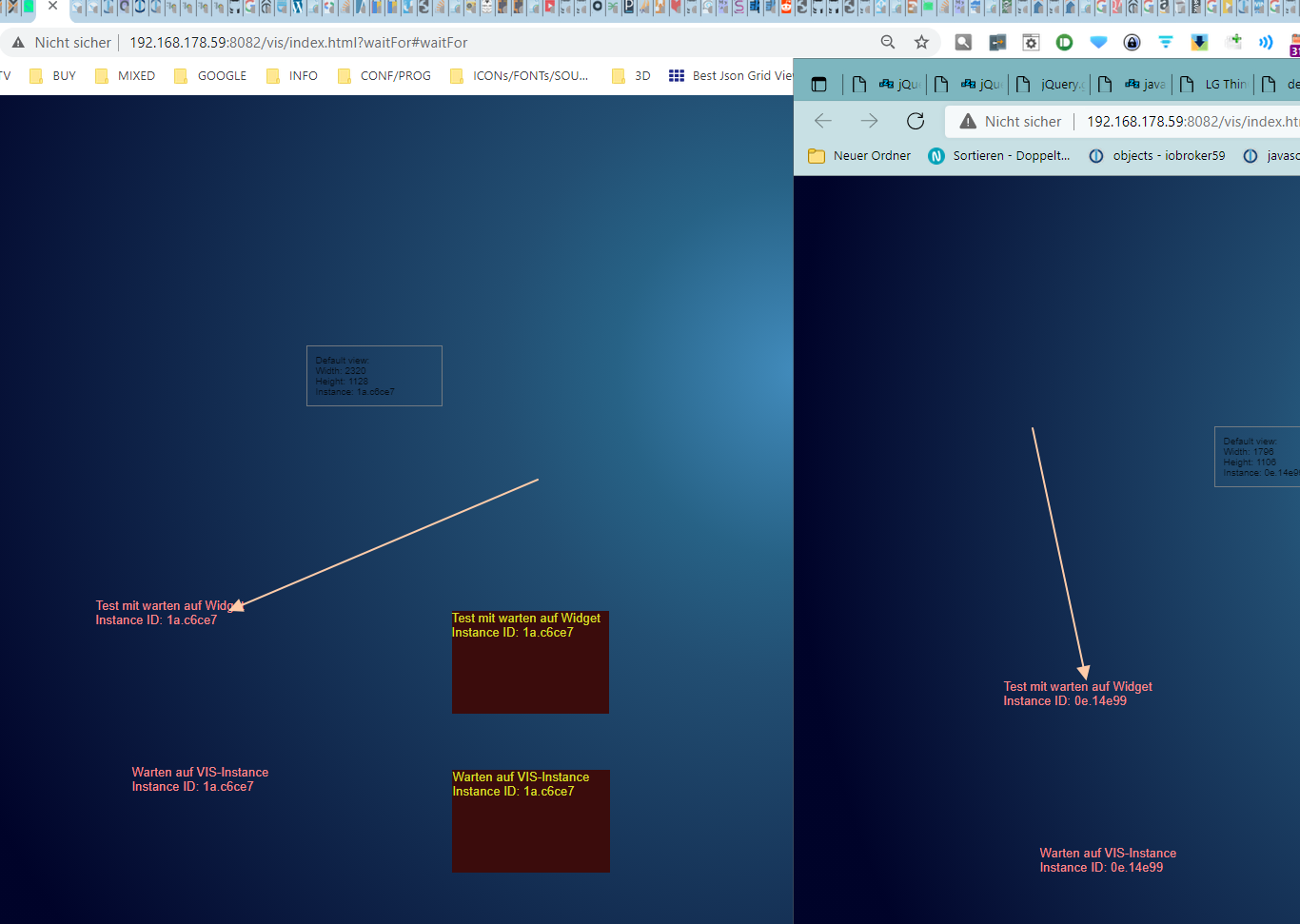Open the gear window settings extension
Screen dimensions: 1300x924
point(1031,42)
